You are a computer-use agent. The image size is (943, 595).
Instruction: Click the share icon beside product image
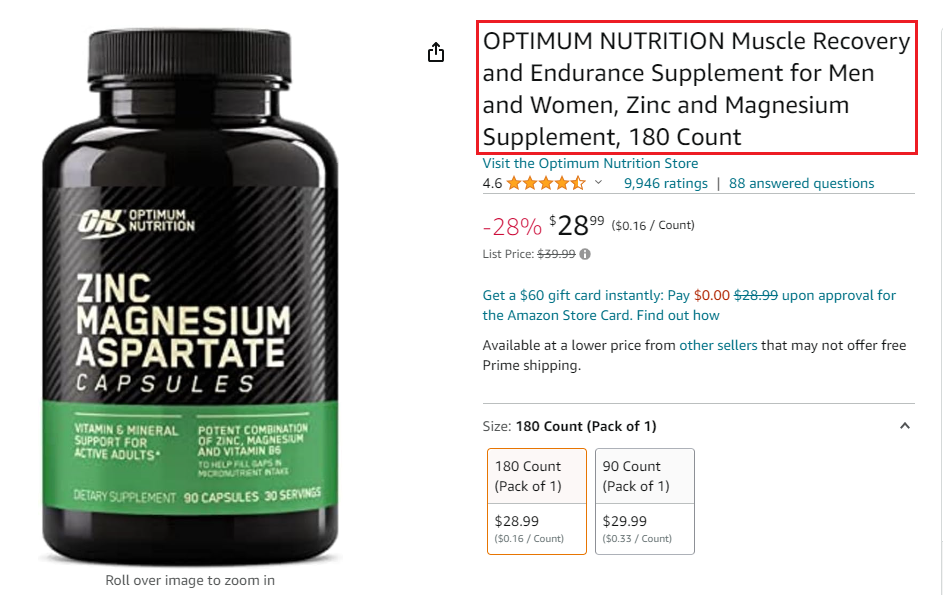click(x=436, y=52)
